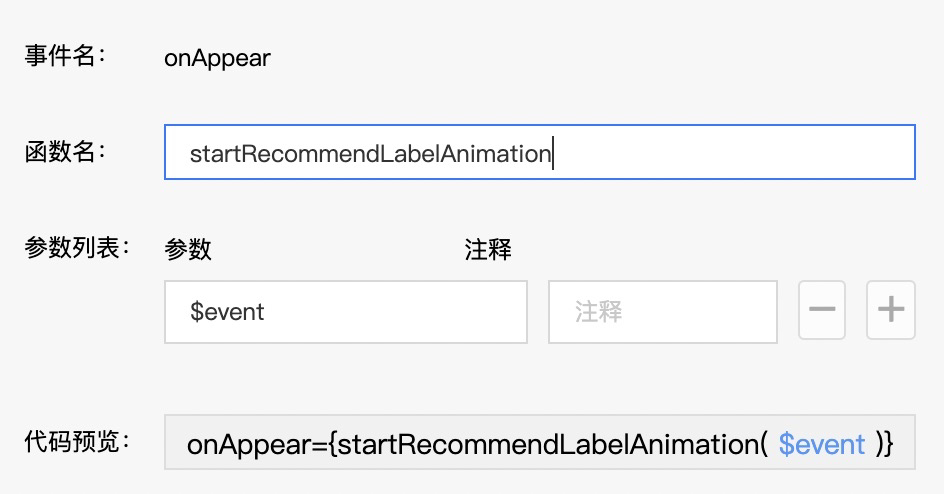This screenshot has width=944, height=494.
Task: Click the plus button to add parameter
Action: 890,310
